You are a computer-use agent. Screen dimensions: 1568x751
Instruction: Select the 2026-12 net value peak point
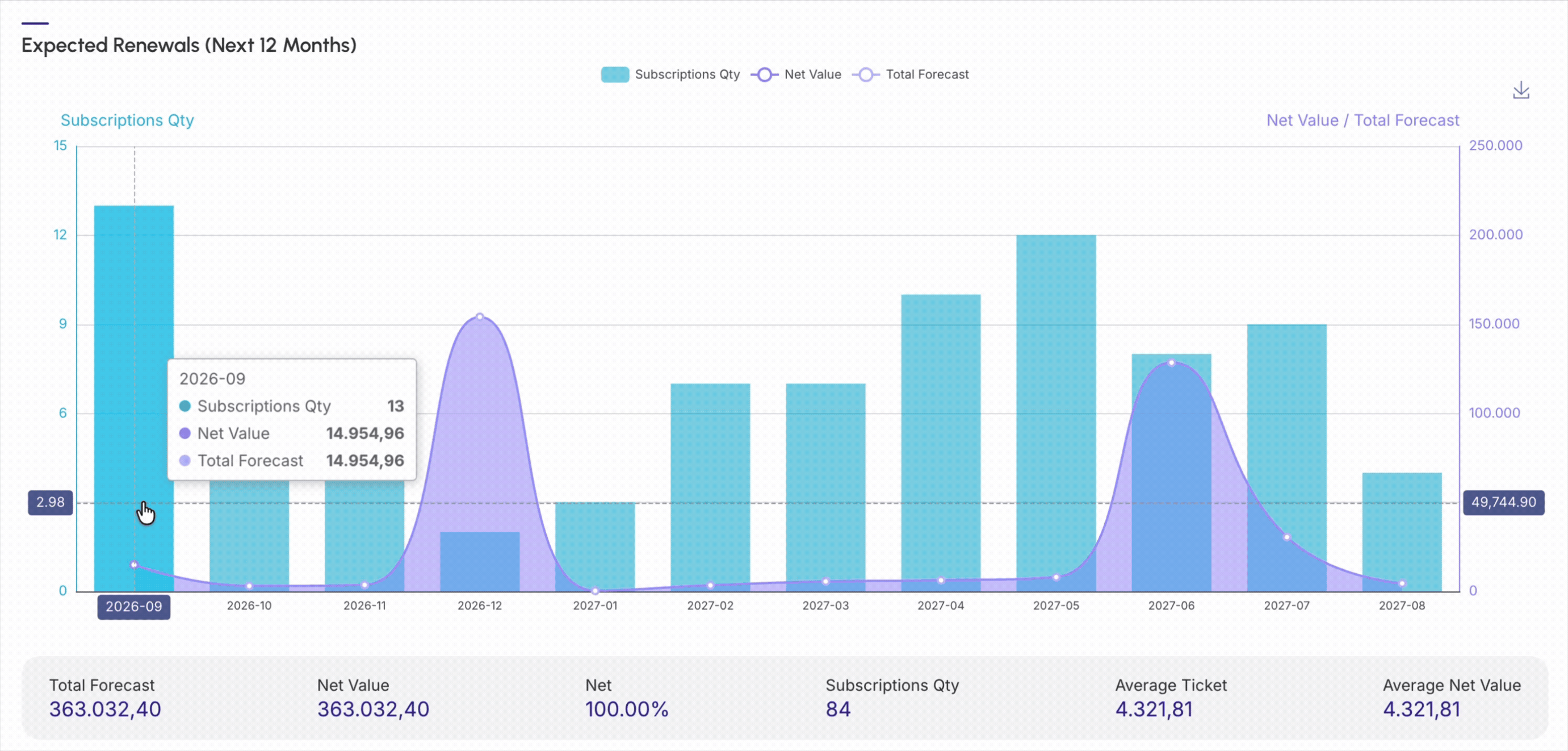pyautogui.click(x=480, y=317)
